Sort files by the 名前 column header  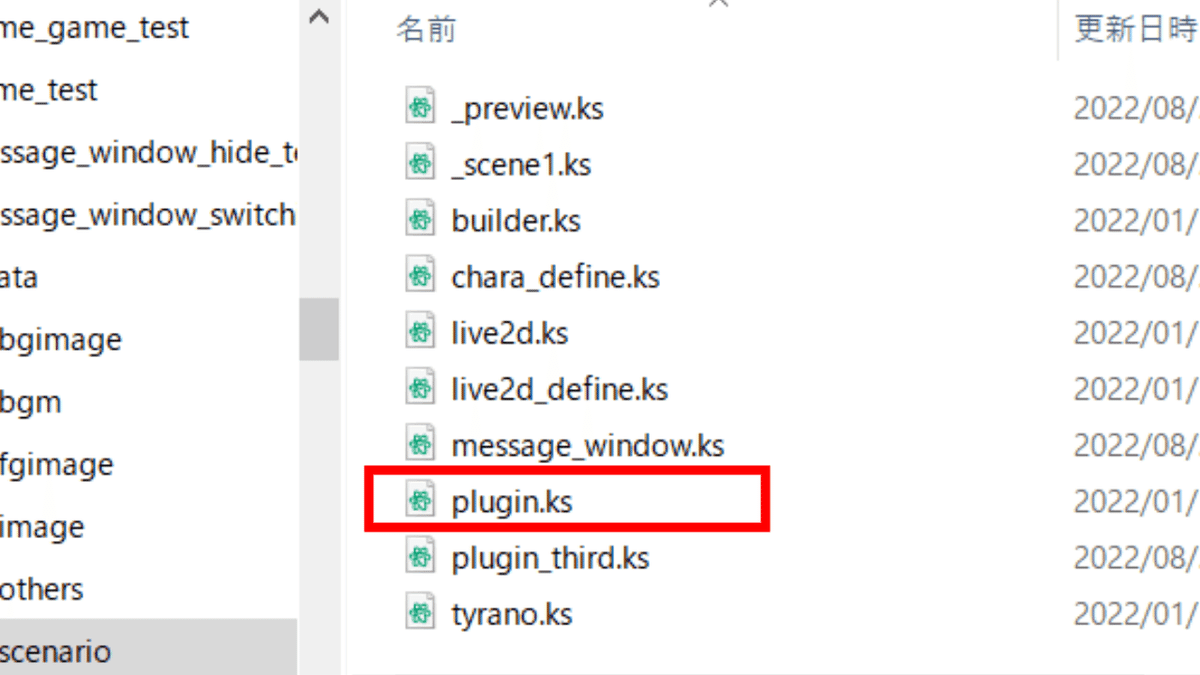point(427,29)
